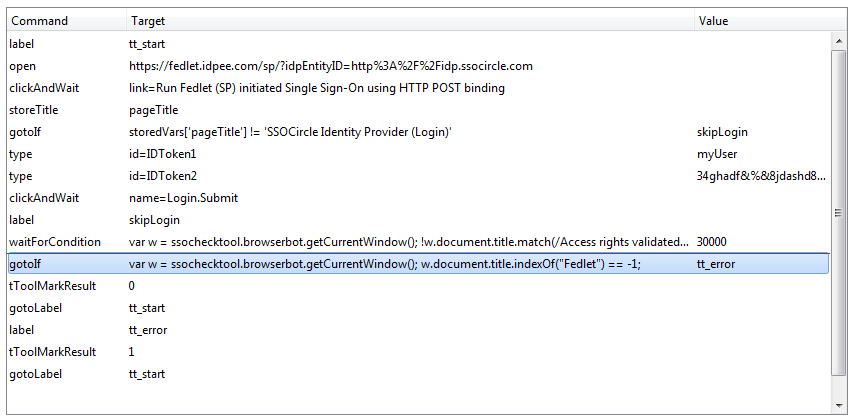This screenshot has height=419, width=855.
Task: Select gotoIf row with skipLogin value
Action: click(419, 132)
